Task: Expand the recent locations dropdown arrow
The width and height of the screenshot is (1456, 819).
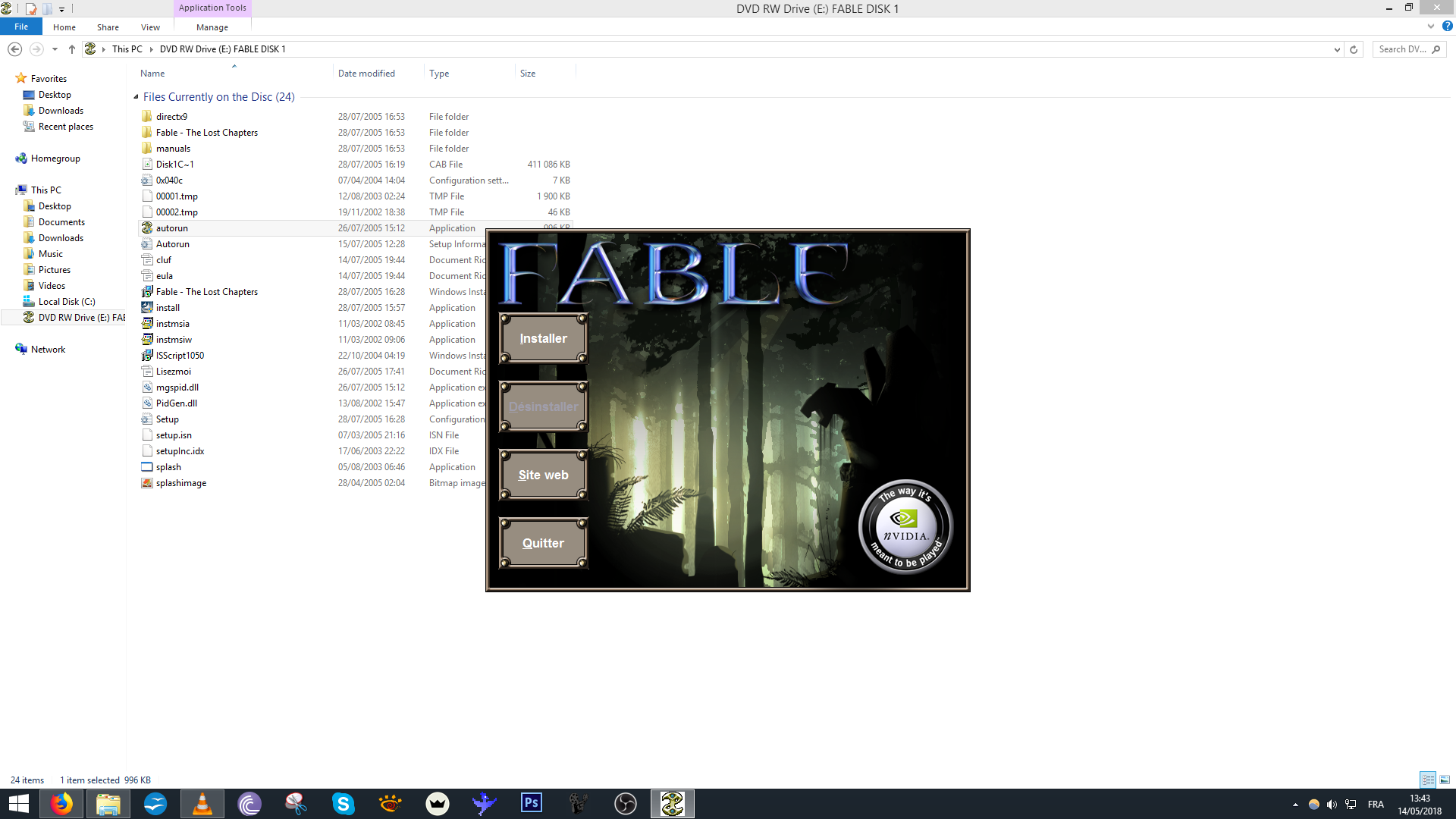Action: [x=55, y=49]
